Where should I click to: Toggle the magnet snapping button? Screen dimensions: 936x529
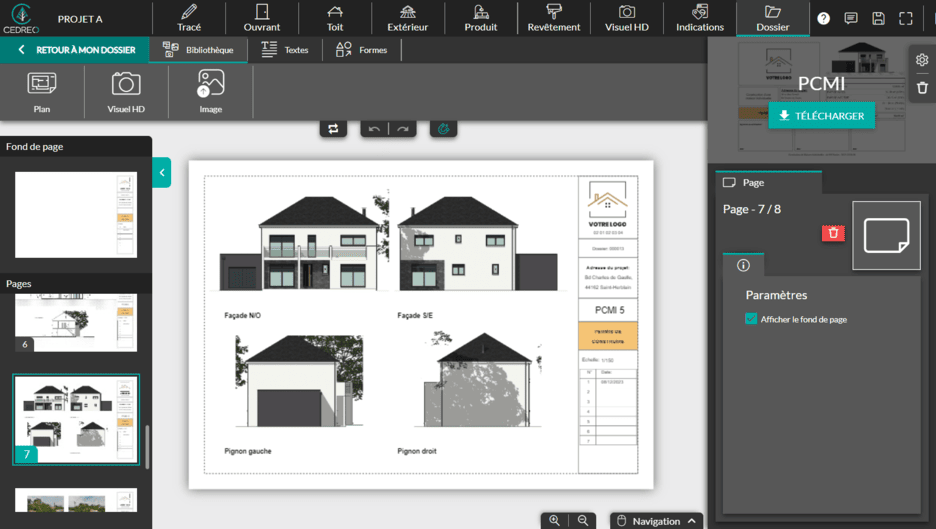444,129
